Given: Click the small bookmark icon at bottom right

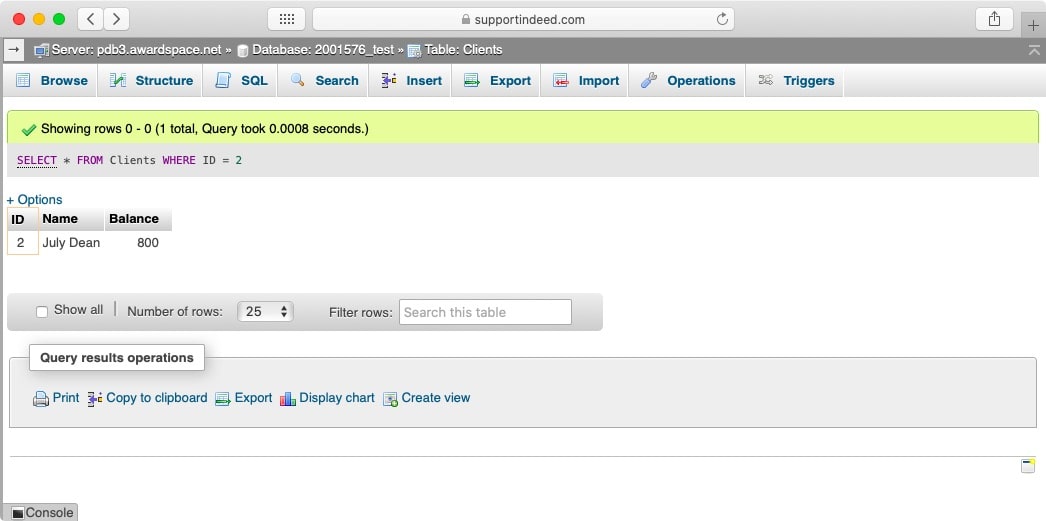Looking at the screenshot, I should click(x=1028, y=466).
